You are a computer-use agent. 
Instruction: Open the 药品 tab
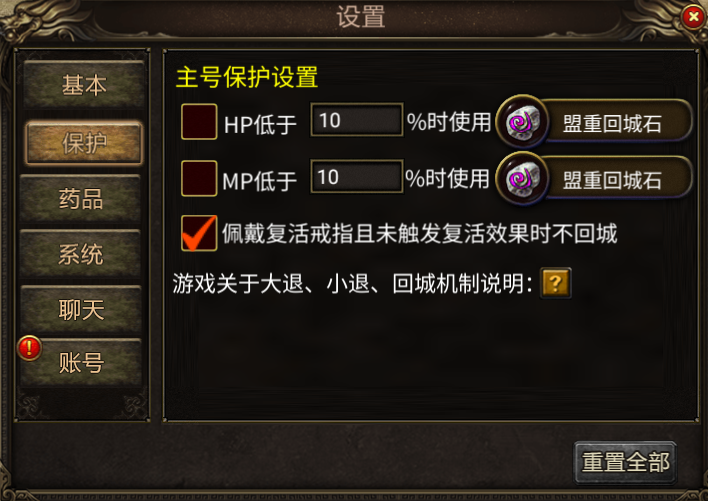click(x=81, y=199)
